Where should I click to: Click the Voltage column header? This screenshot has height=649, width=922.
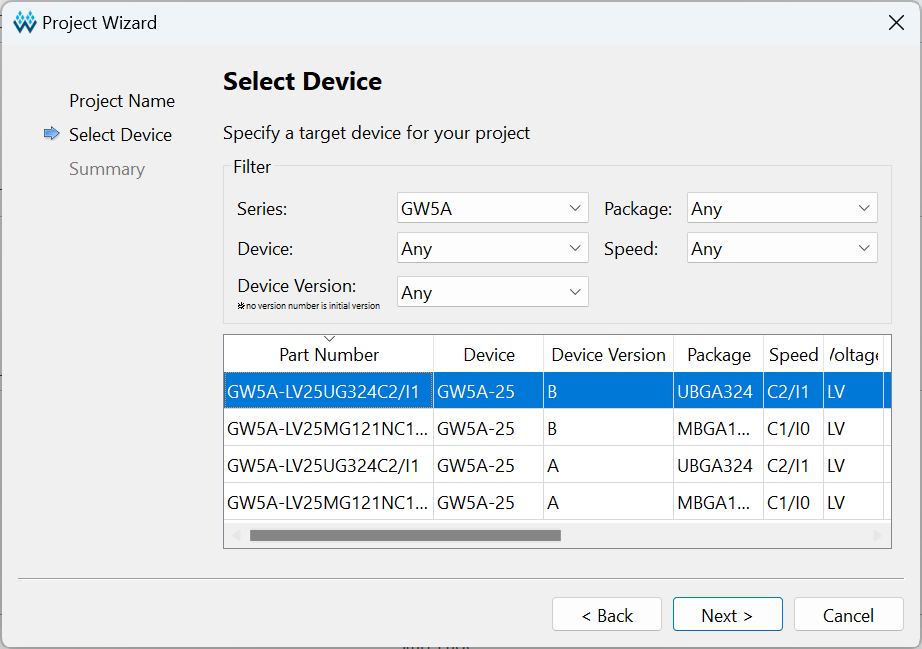pos(853,354)
